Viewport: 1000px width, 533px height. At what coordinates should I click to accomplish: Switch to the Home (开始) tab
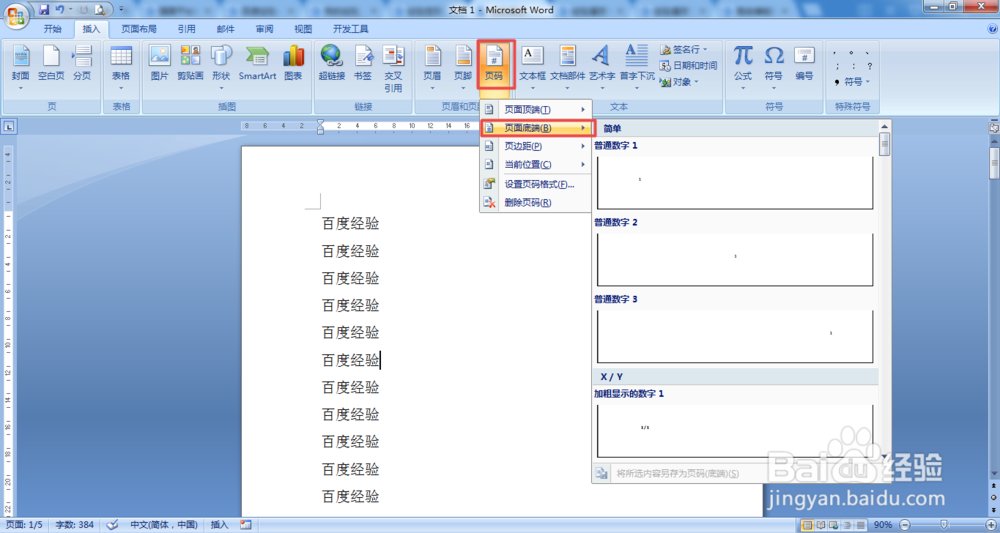53,29
